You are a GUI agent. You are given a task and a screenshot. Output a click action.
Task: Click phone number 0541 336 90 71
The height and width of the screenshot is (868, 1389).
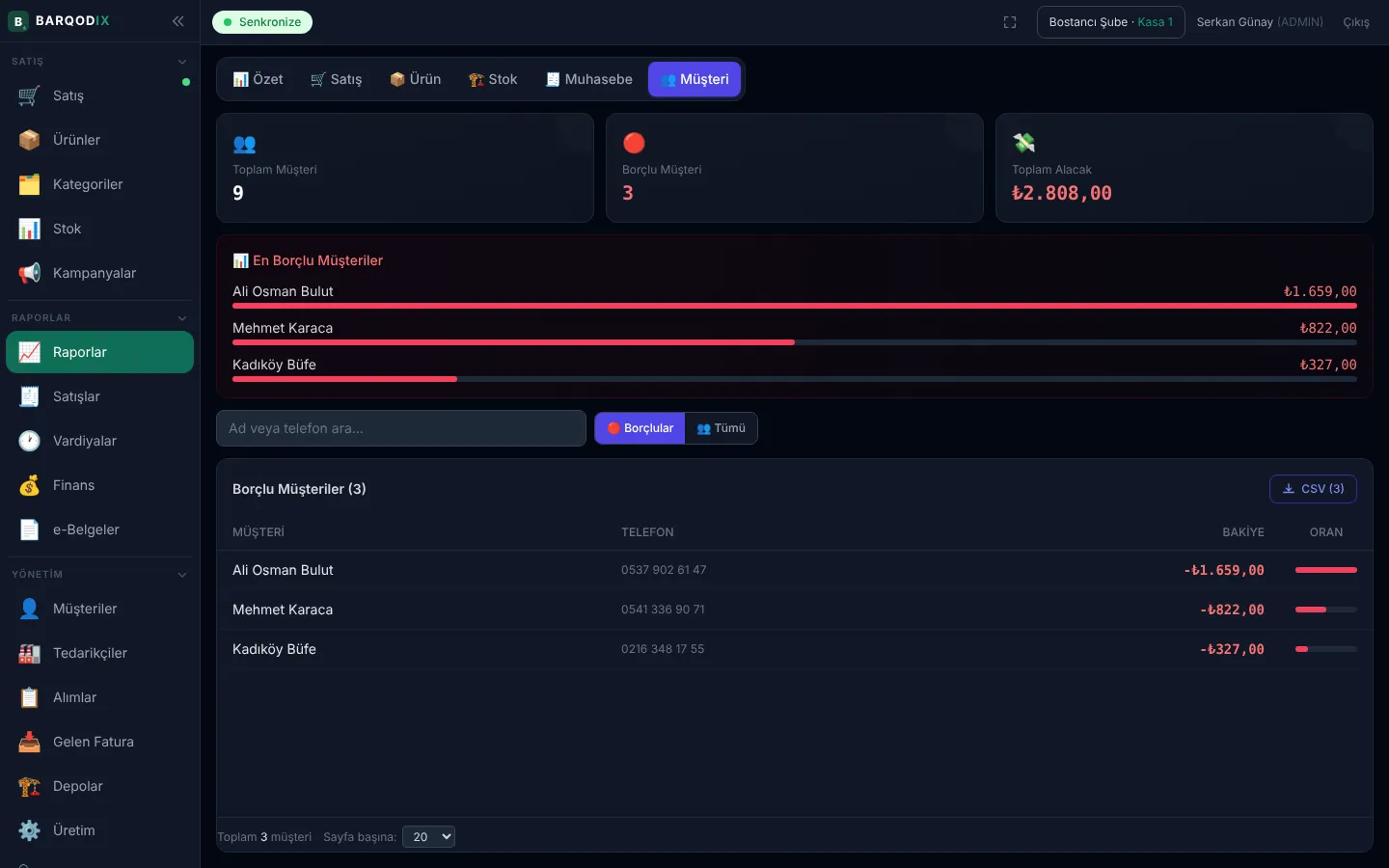[x=663, y=610]
